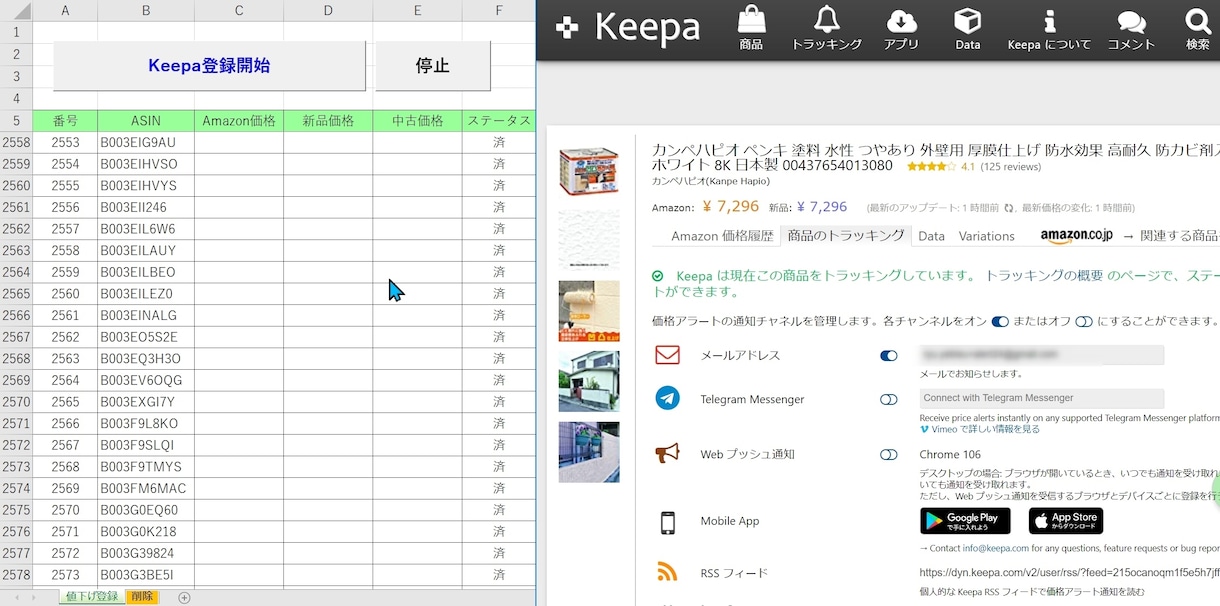This screenshot has width=1220, height=606.
Task: Click the Mobile App phone icon
Action: coord(667,521)
